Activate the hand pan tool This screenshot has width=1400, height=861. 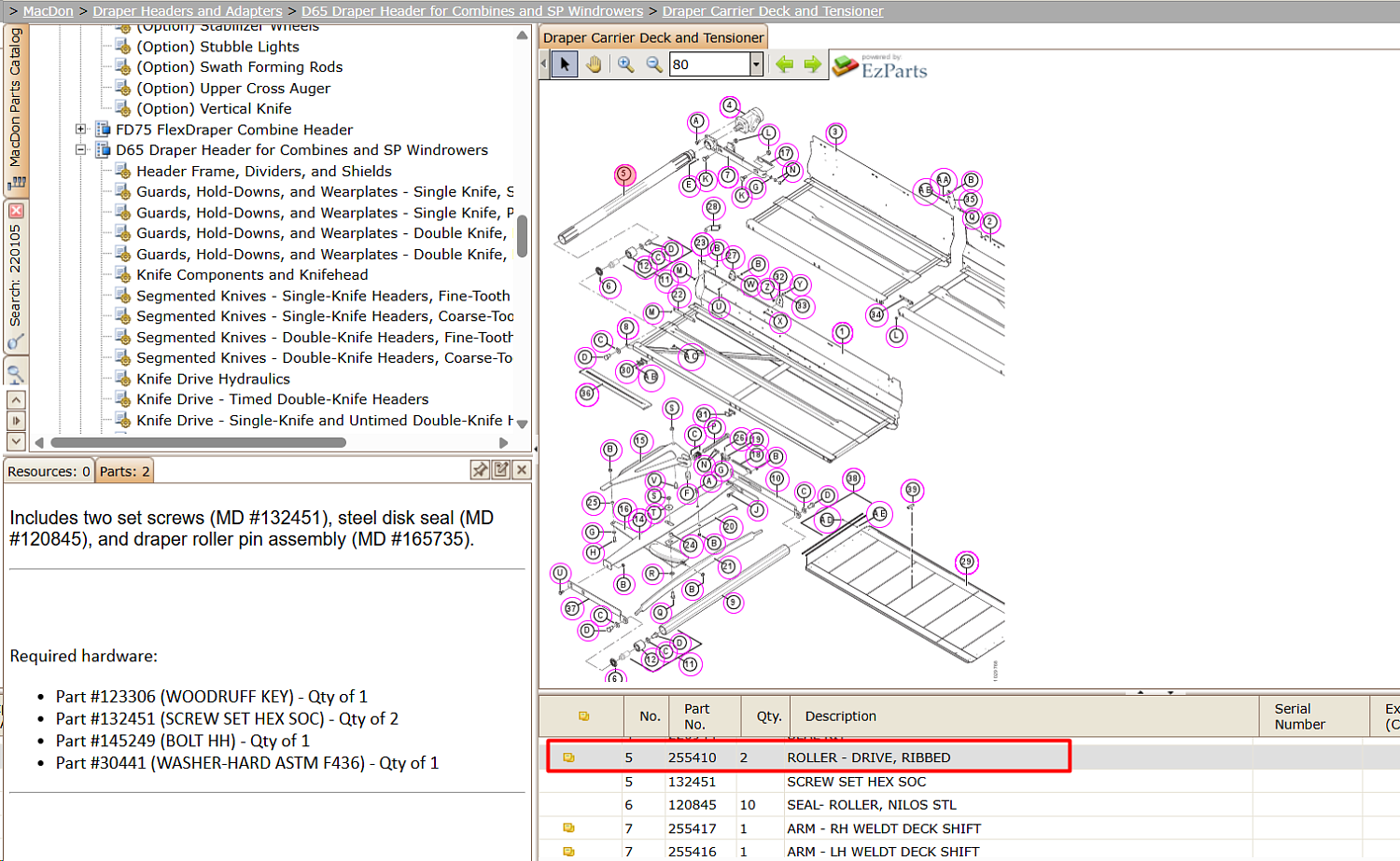coord(594,64)
